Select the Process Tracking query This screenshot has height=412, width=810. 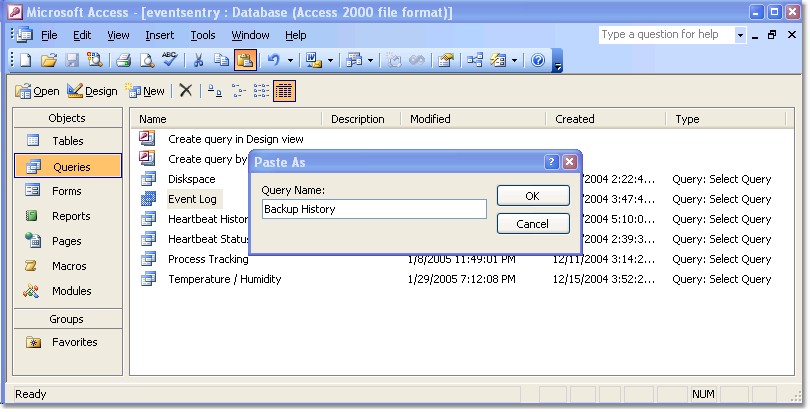click(x=208, y=259)
